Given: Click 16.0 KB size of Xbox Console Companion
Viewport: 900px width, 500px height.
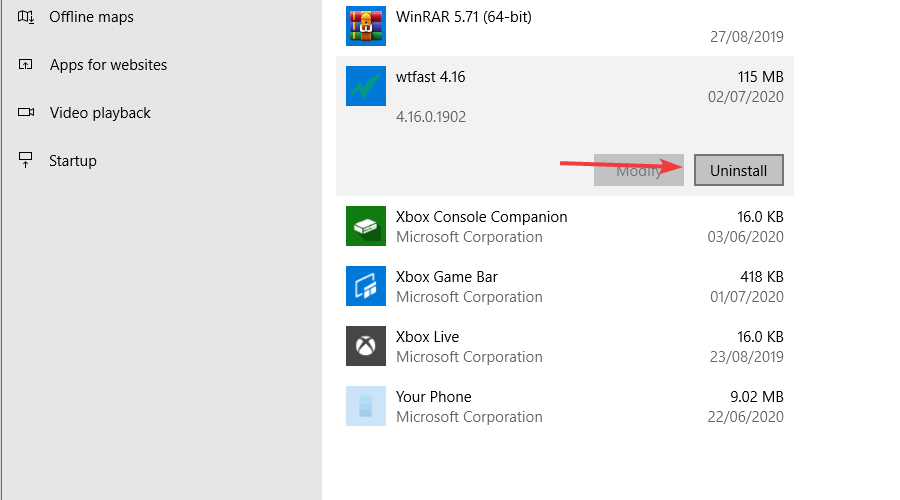Looking at the screenshot, I should [x=760, y=217].
